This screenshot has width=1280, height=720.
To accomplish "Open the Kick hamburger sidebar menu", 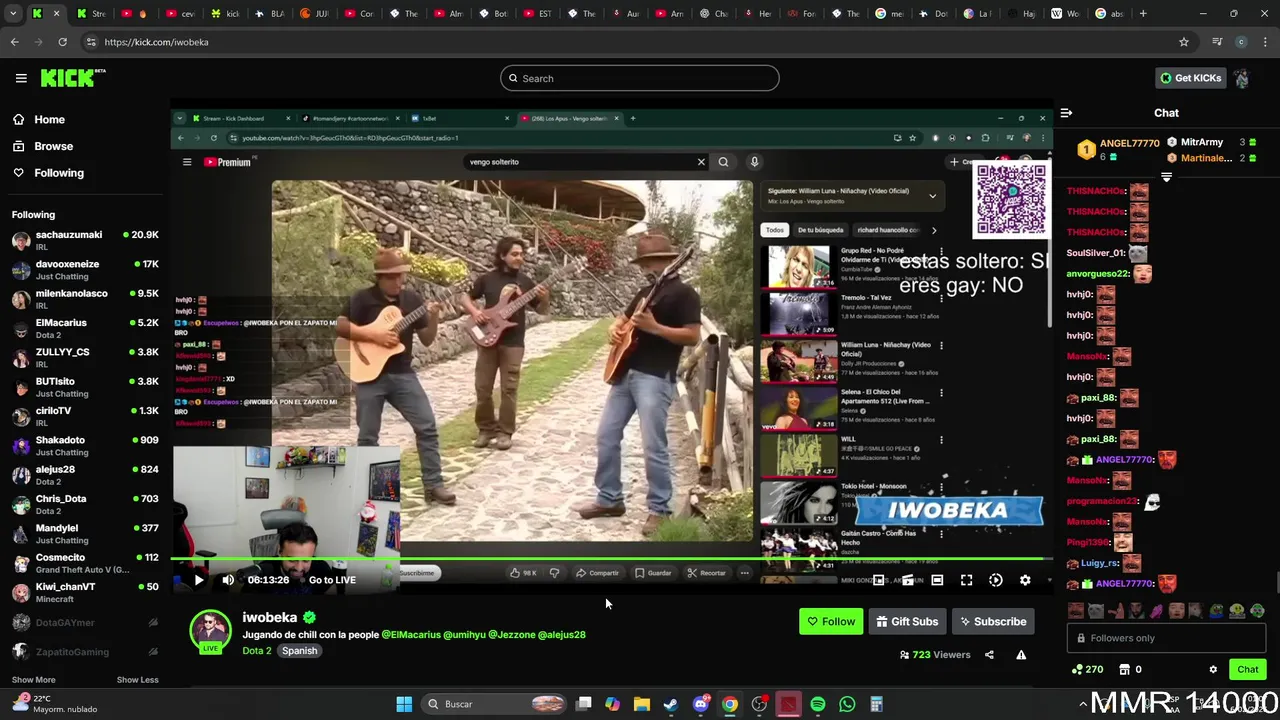I will (21, 78).
